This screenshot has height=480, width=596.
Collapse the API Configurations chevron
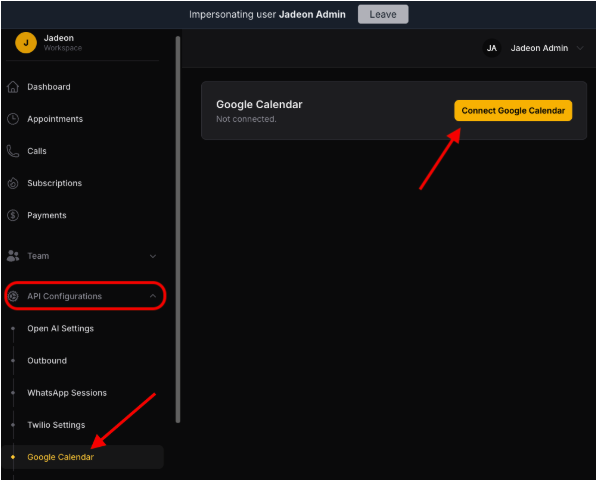(153, 296)
